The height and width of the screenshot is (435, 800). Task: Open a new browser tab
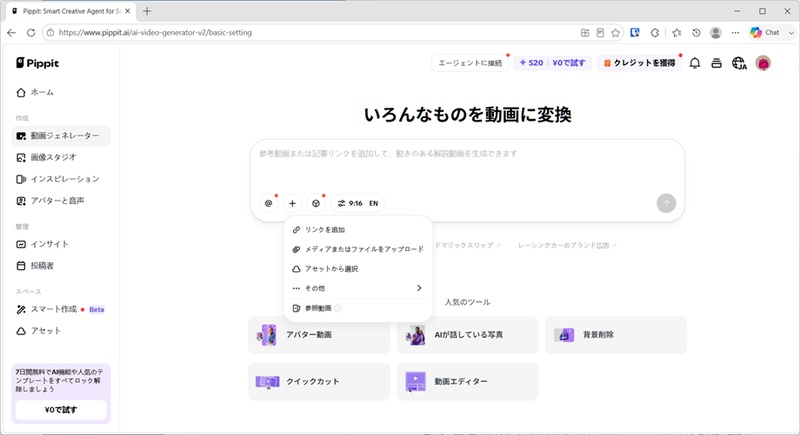[x=147, y=11]
